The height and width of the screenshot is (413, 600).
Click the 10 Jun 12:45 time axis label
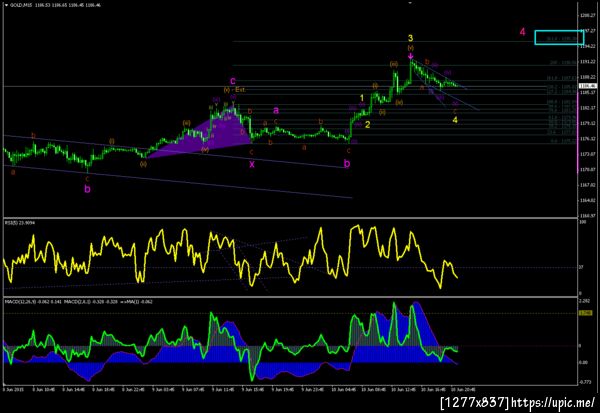[x=403, y=390]
